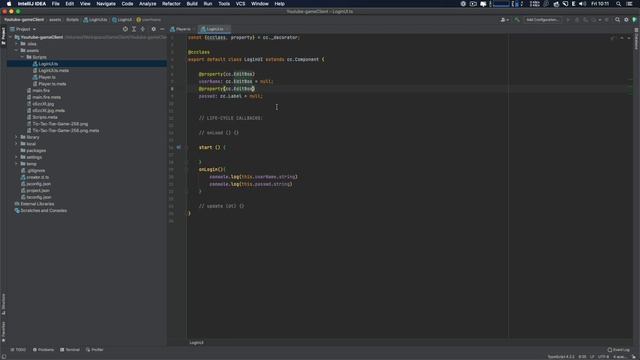Open the Event Log

coord(618,350)
